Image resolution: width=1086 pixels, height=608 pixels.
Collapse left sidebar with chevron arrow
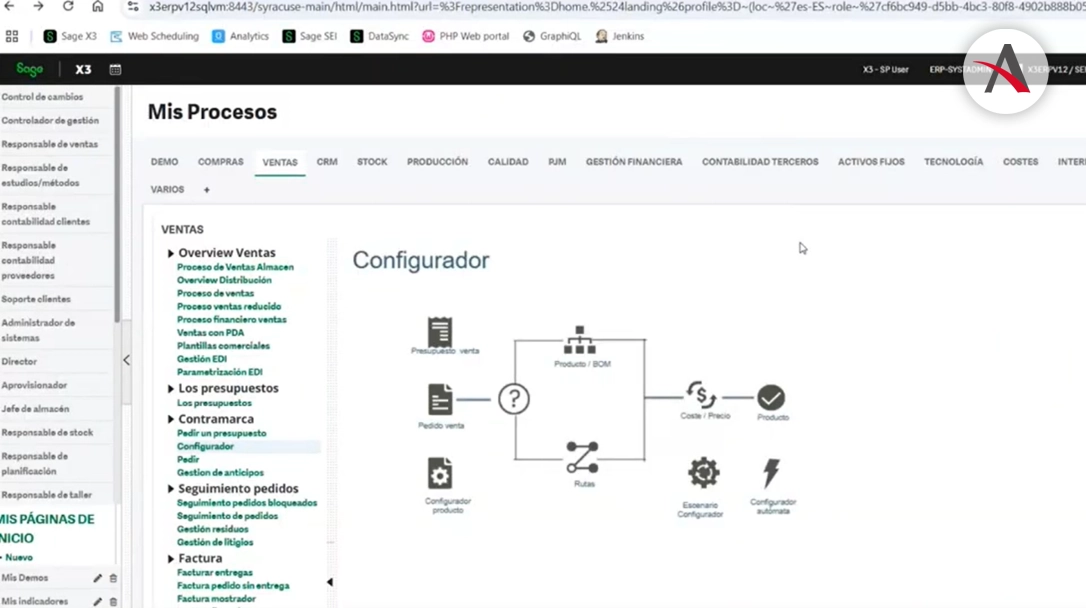[126, 360]
